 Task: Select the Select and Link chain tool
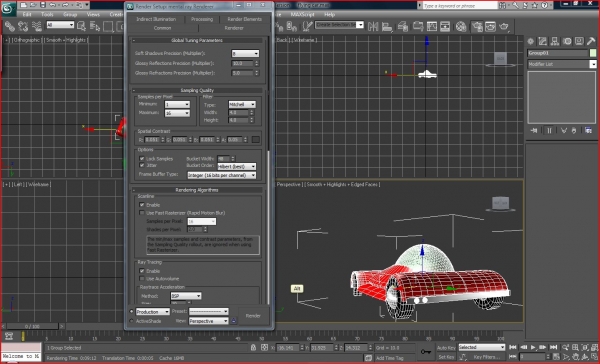point(10,26)
